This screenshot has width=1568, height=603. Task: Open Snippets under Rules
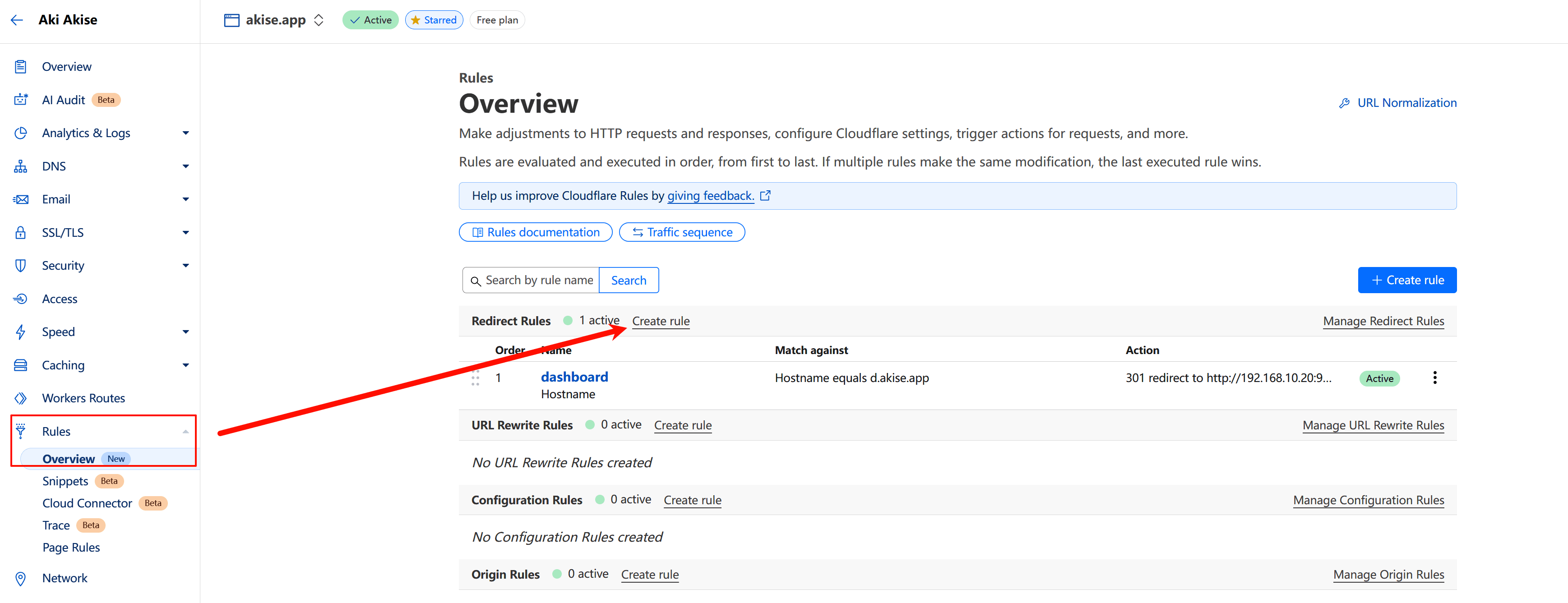click(x=65, y=481)
